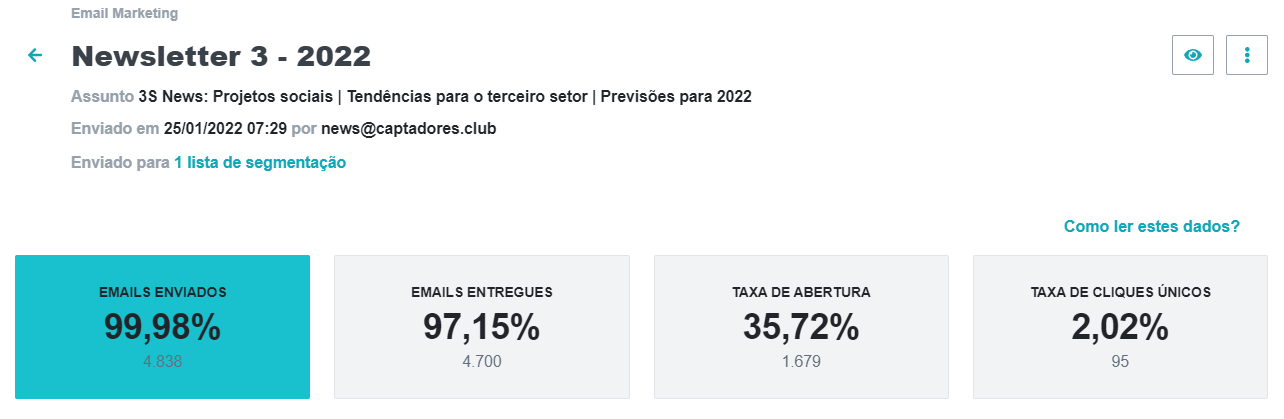Preview the email with the eye icon

1192,55
